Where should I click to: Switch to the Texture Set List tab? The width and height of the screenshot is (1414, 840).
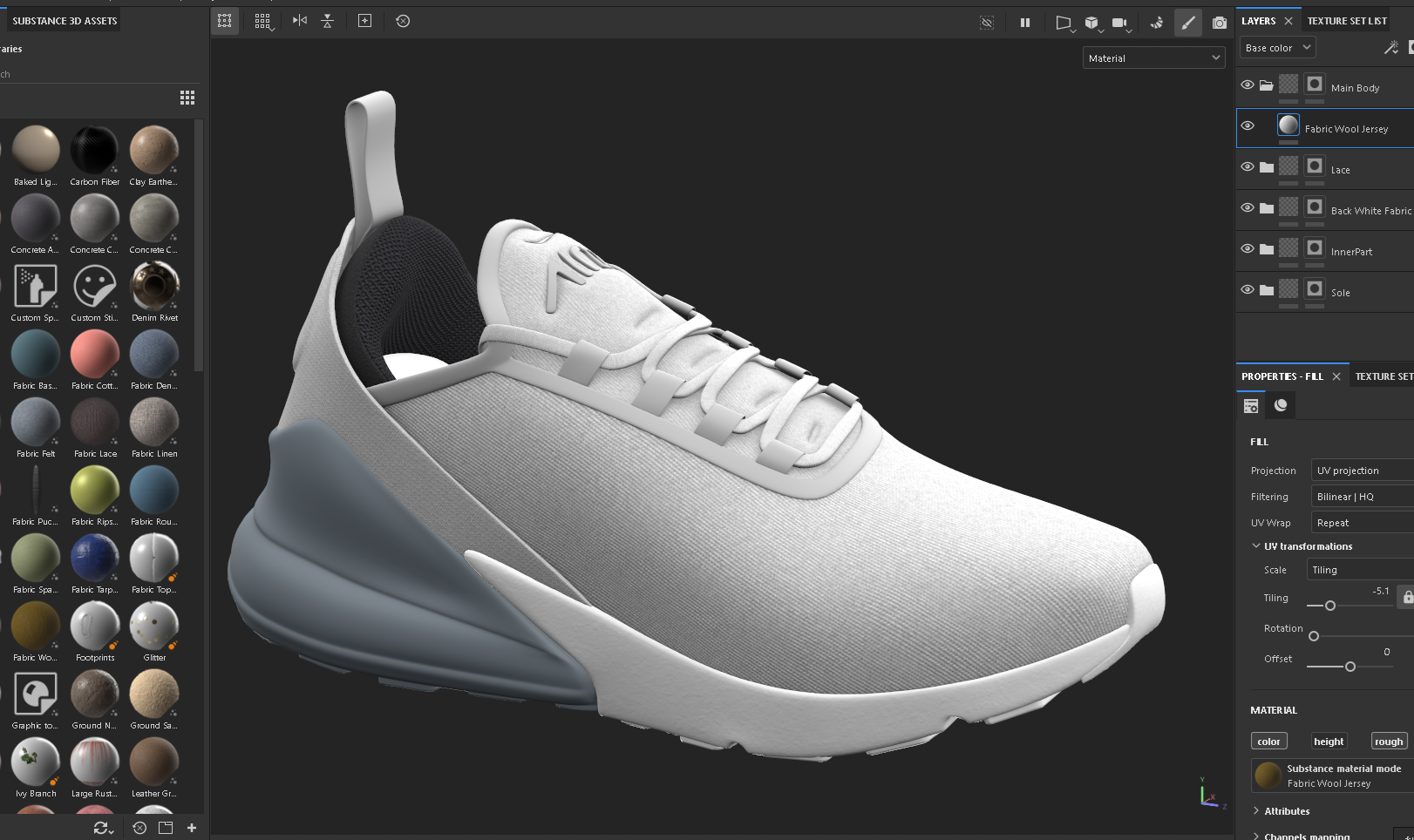[1346, 21]
